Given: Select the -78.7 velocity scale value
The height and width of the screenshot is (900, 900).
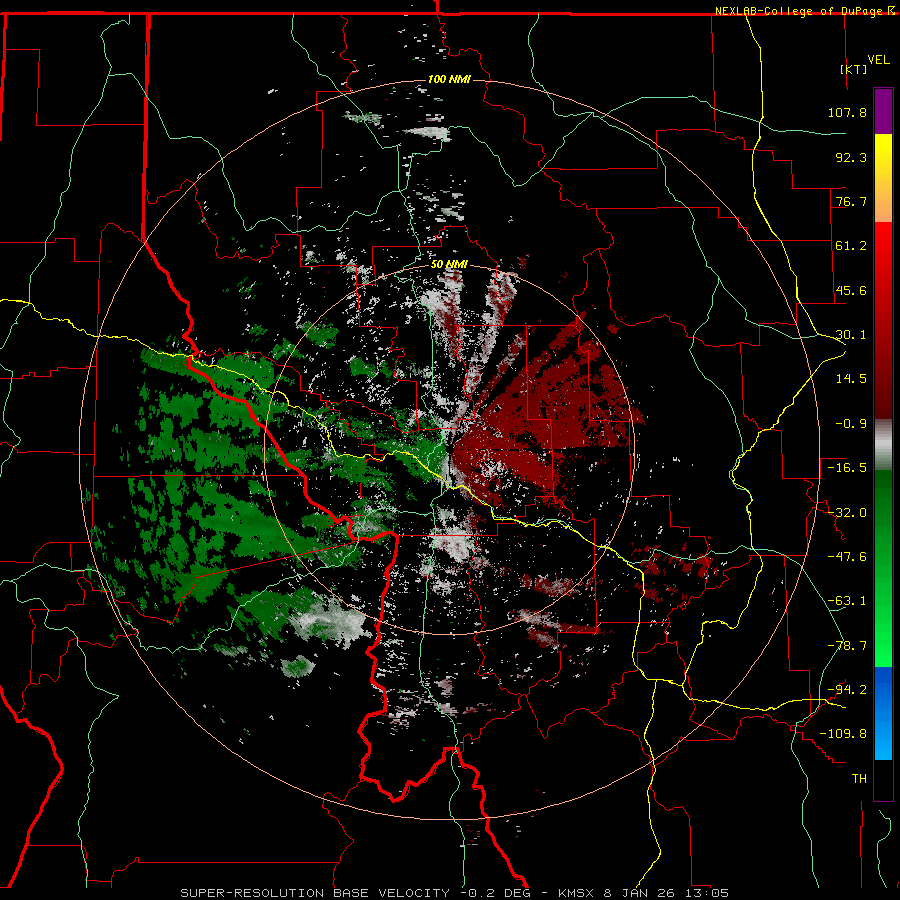Looking at the screenshot, I should (x=847, y=646).
